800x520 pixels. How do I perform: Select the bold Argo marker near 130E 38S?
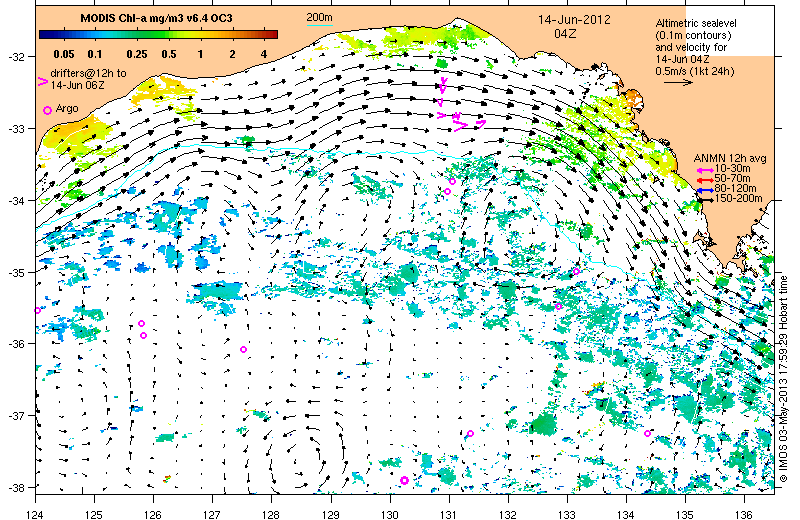click(x=404, y=480)
